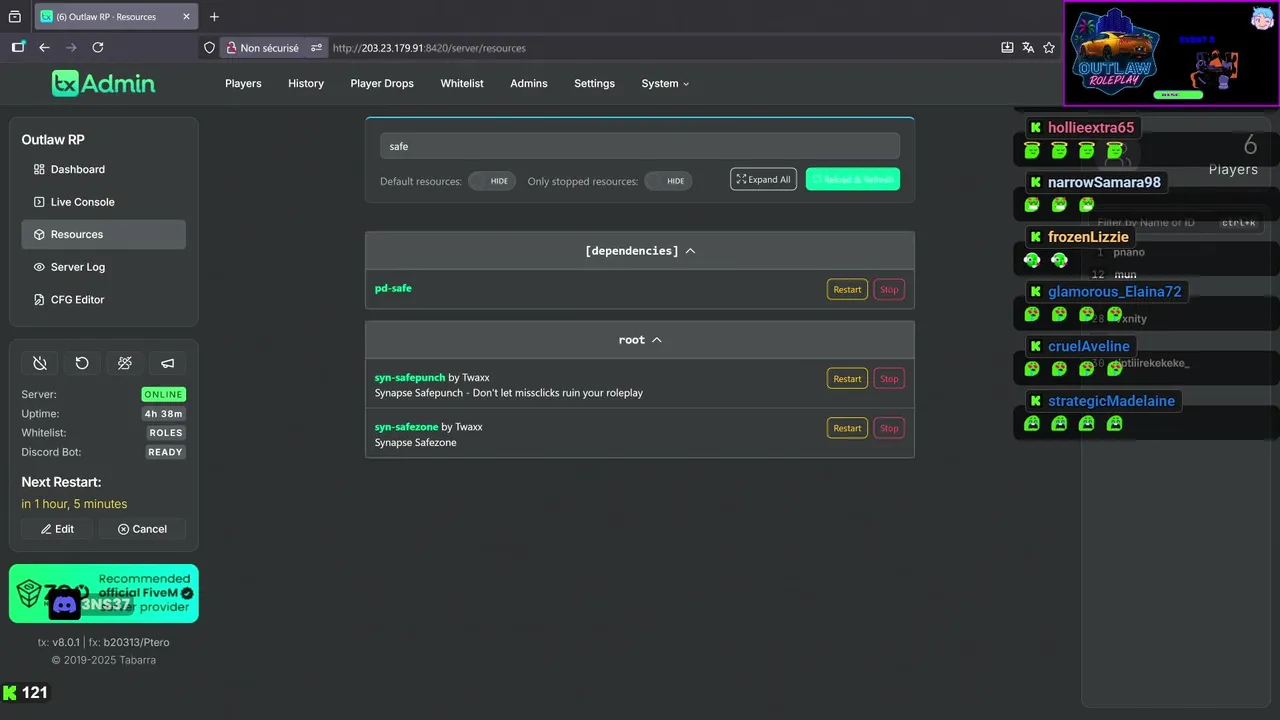
Task: Click the sidebar toggle icon left of the back arrow
Action: click(x=18, y=47)
